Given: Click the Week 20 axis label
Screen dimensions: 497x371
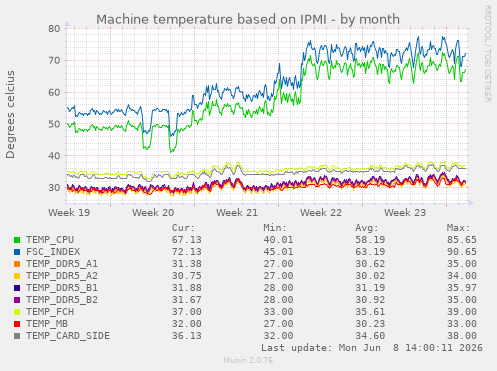Looking at the screenshot, I should (x=153, y=213).
